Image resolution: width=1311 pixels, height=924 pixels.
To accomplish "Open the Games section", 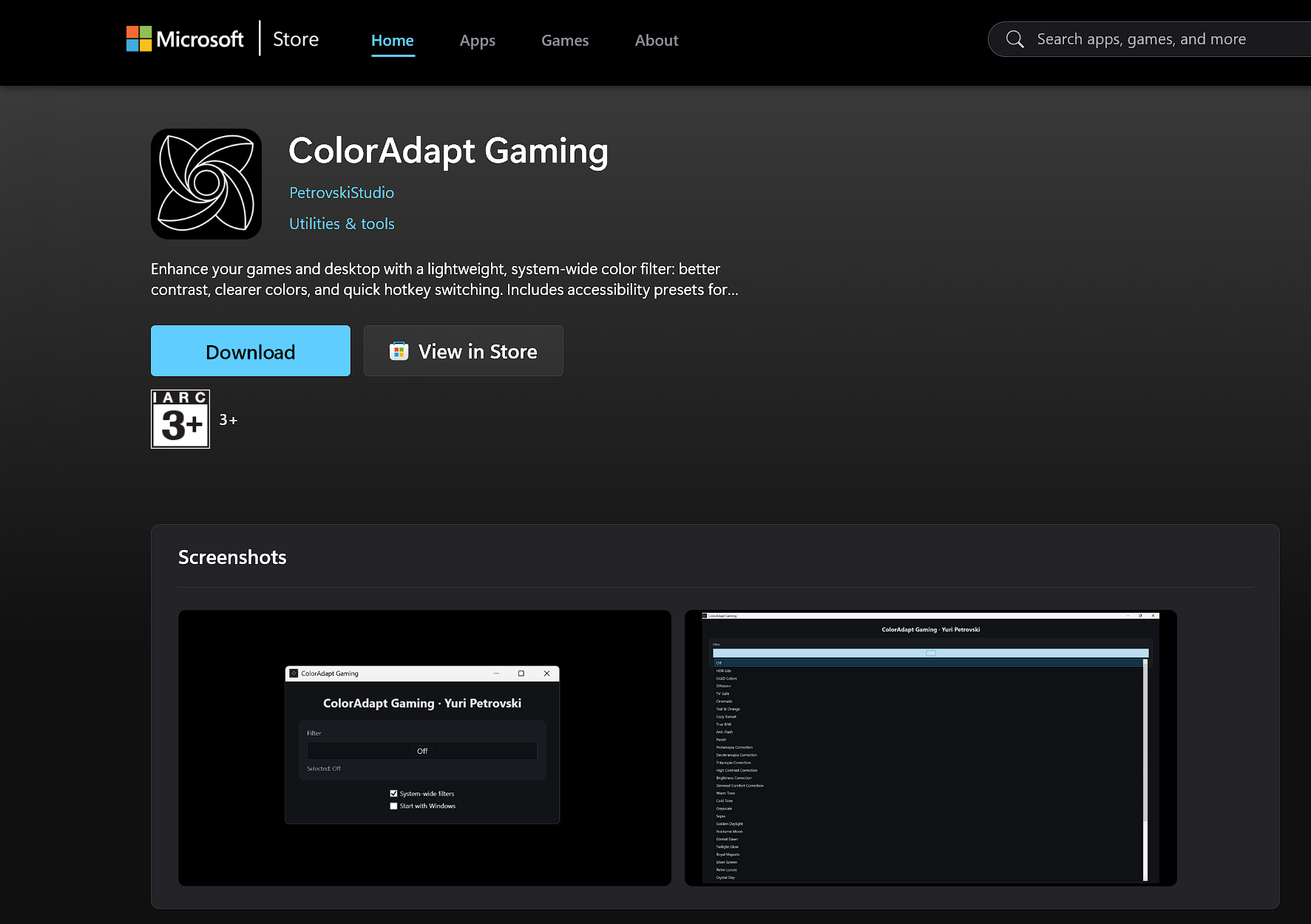I will [564, 41].
